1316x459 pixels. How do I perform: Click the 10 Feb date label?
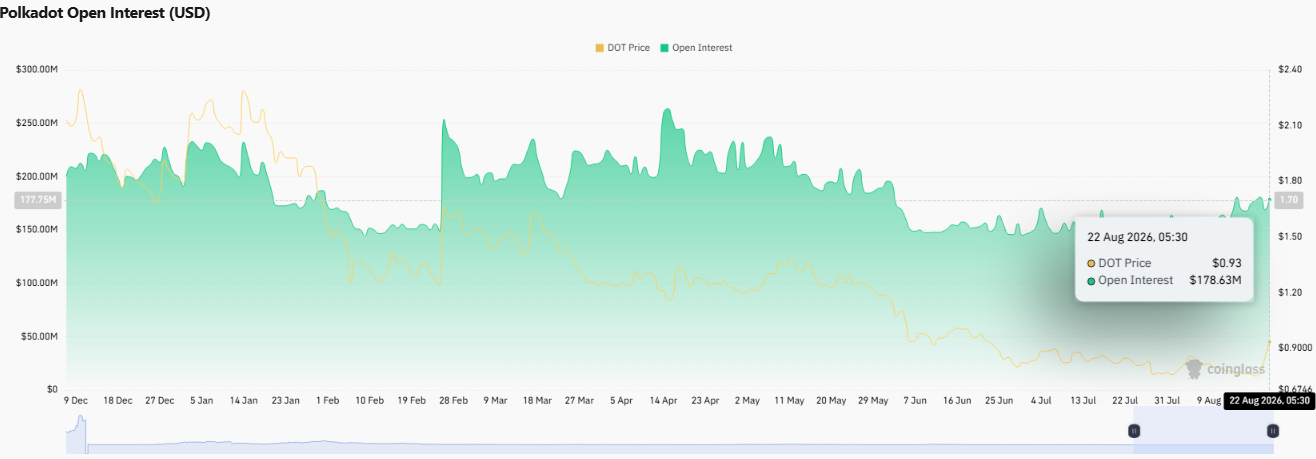(369, 400)
